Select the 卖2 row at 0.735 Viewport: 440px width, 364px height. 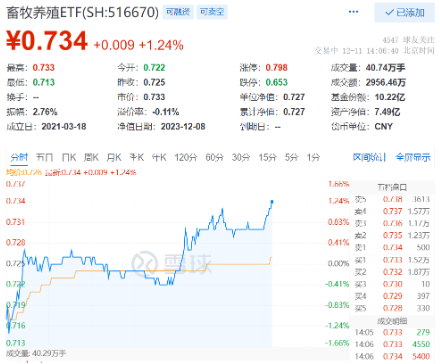tap(392, 235)
